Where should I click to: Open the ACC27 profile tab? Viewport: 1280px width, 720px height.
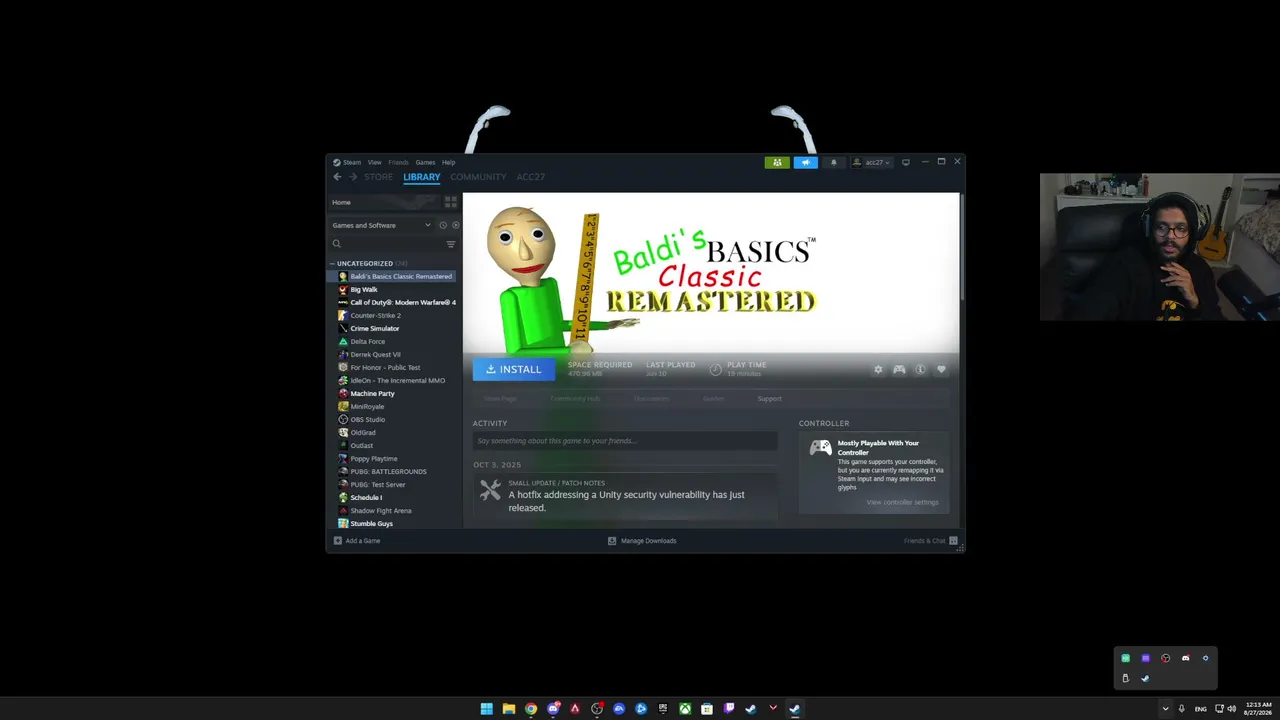[x=531, y=177]
